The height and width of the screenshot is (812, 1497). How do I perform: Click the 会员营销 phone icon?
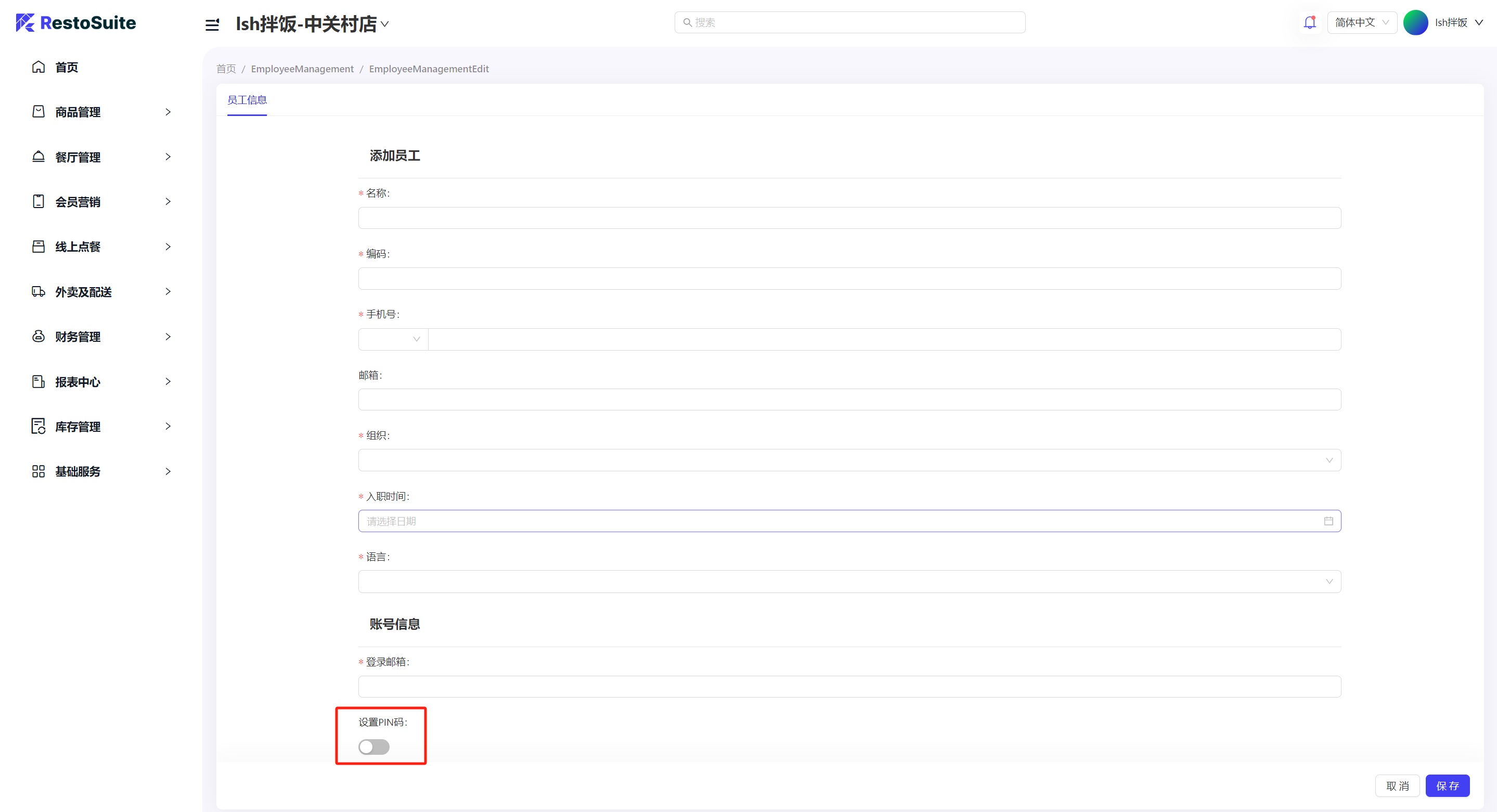click(38, 202)
